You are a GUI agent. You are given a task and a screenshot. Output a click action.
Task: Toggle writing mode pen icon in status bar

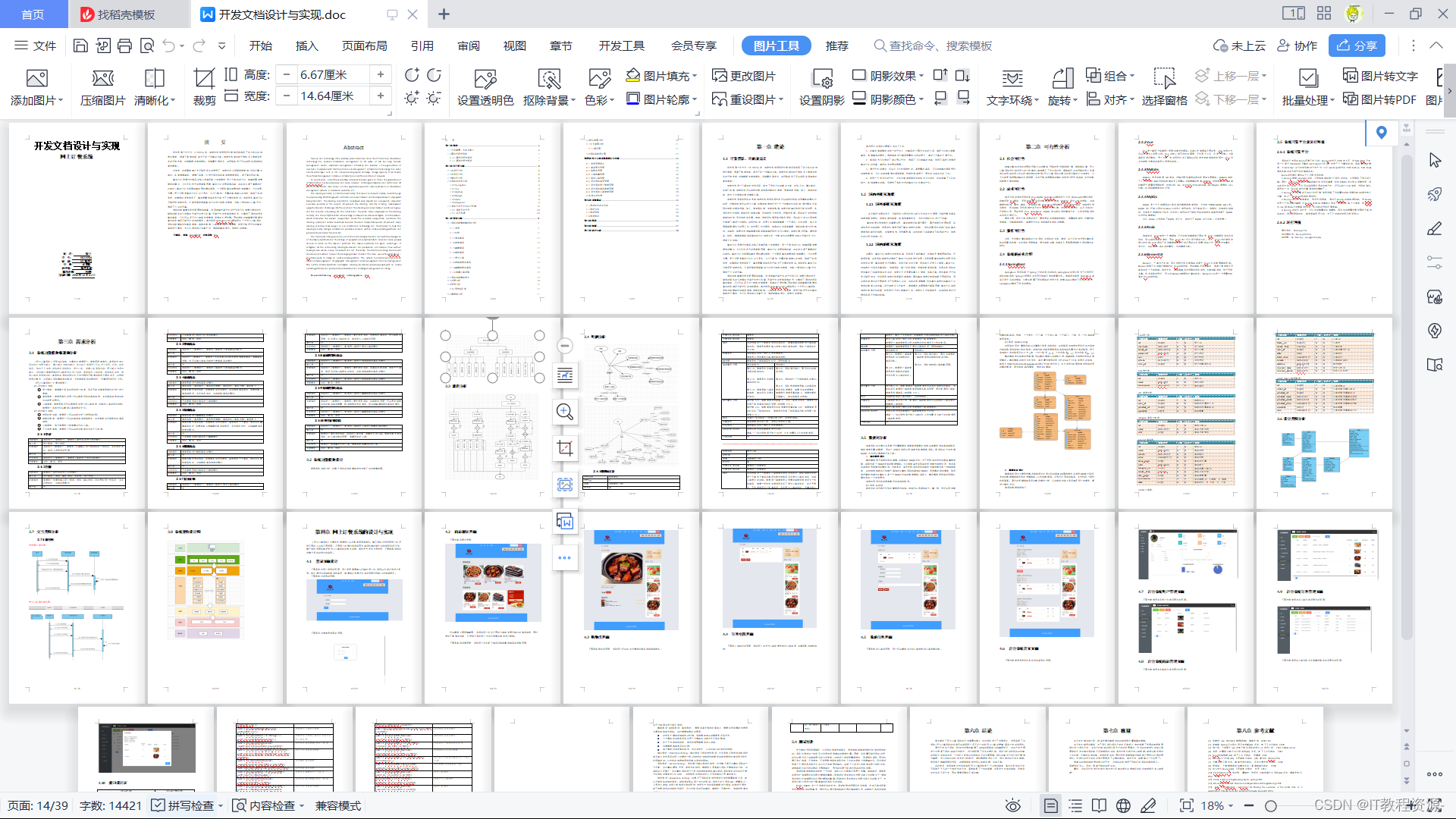(x=1149, y=805)
